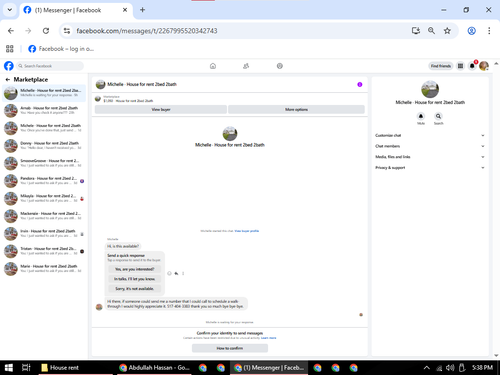Open the Irvin House for rent conversation
Screen dimensions: 500x375
coord(44,234)
